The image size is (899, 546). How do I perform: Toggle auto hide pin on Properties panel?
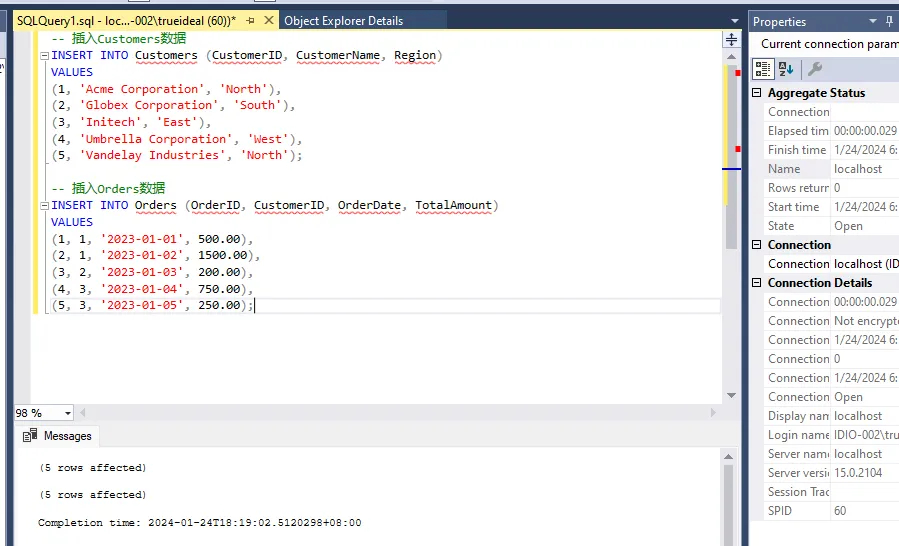click(890, 21)
